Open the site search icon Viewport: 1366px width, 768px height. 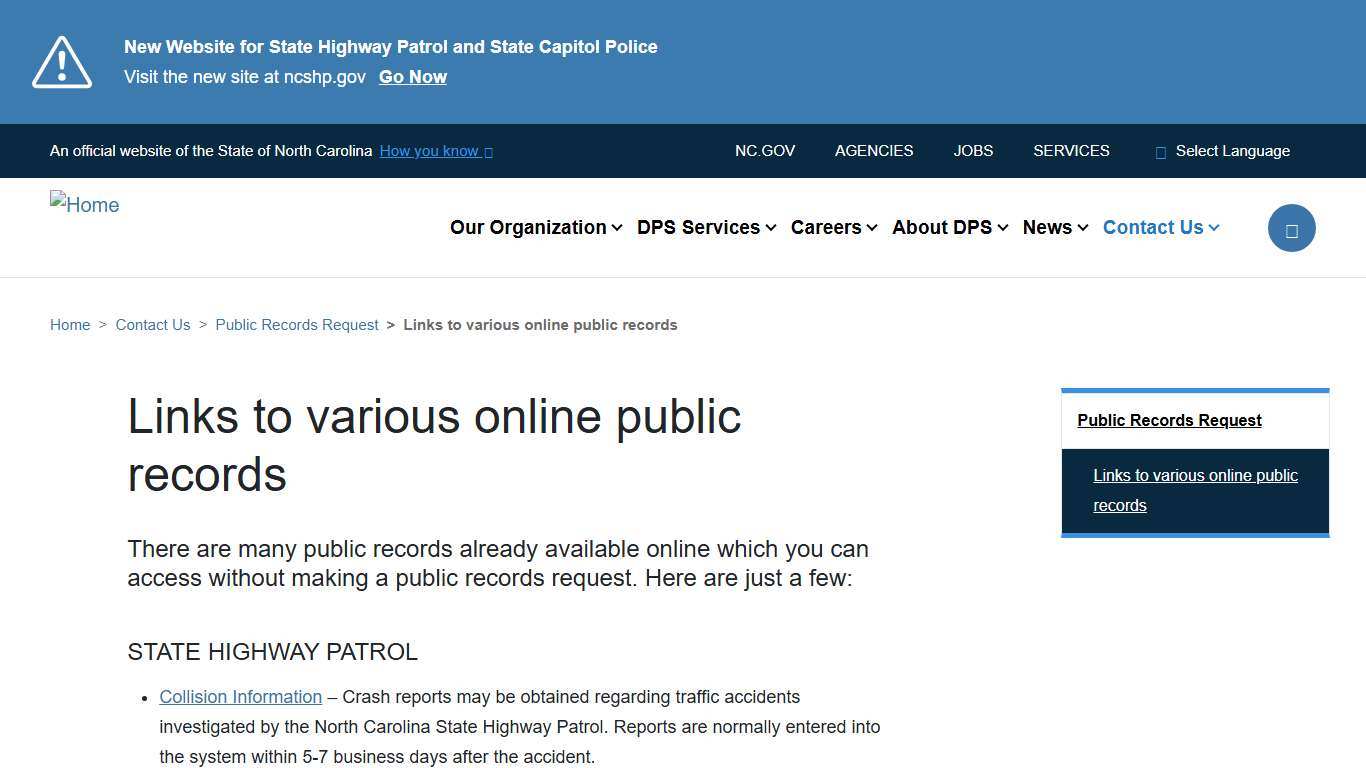pos(1291,227)
